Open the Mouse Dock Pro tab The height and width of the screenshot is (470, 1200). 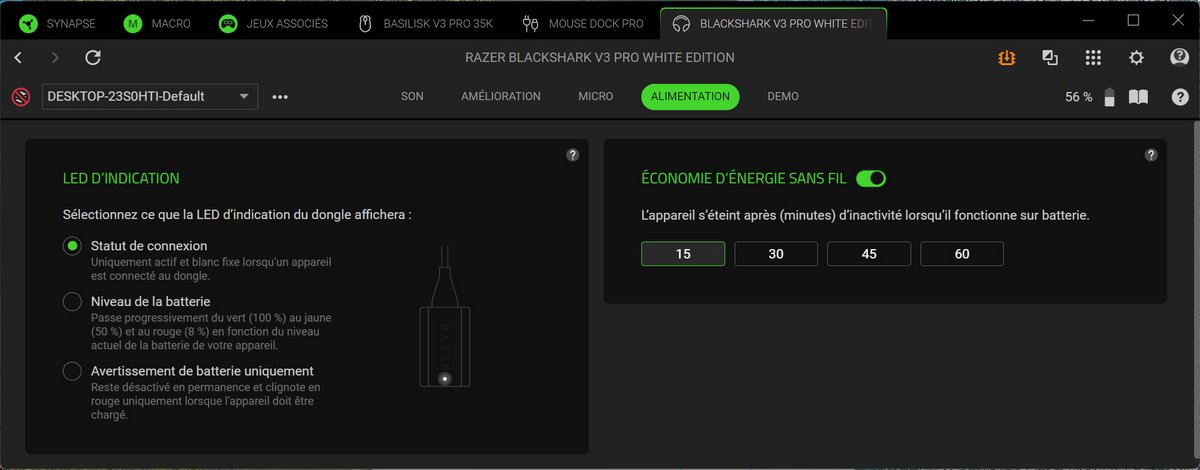point(581,22)
